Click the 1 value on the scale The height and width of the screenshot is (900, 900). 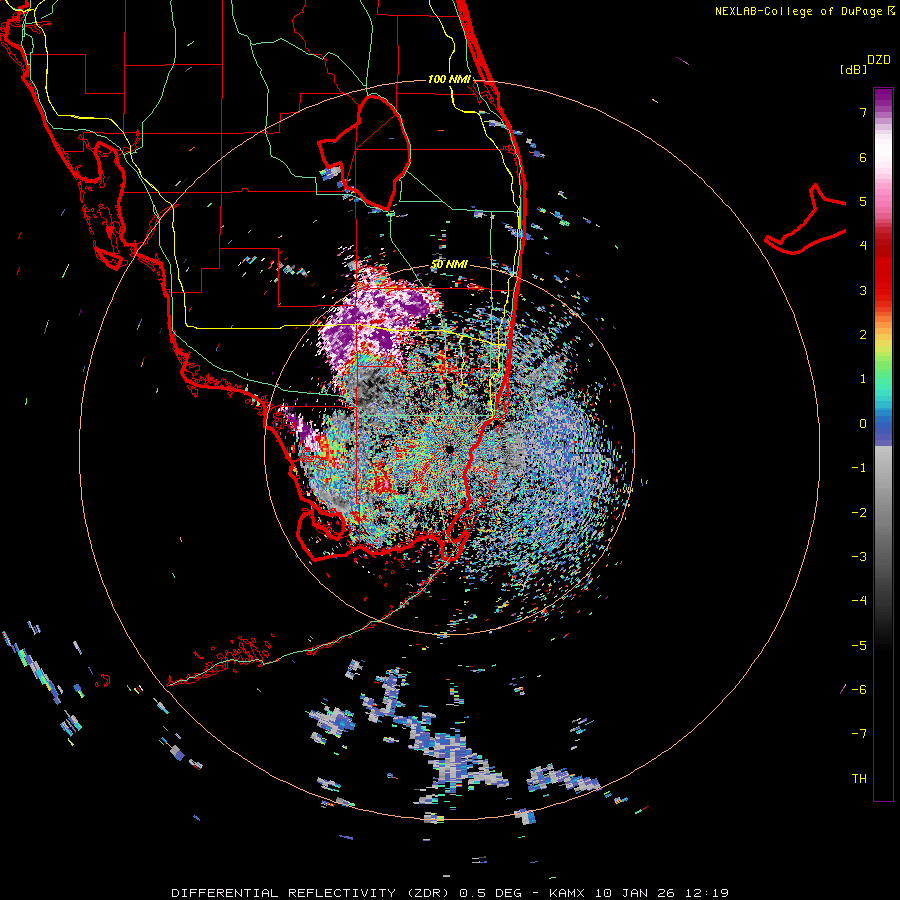[x=863, y=379]
